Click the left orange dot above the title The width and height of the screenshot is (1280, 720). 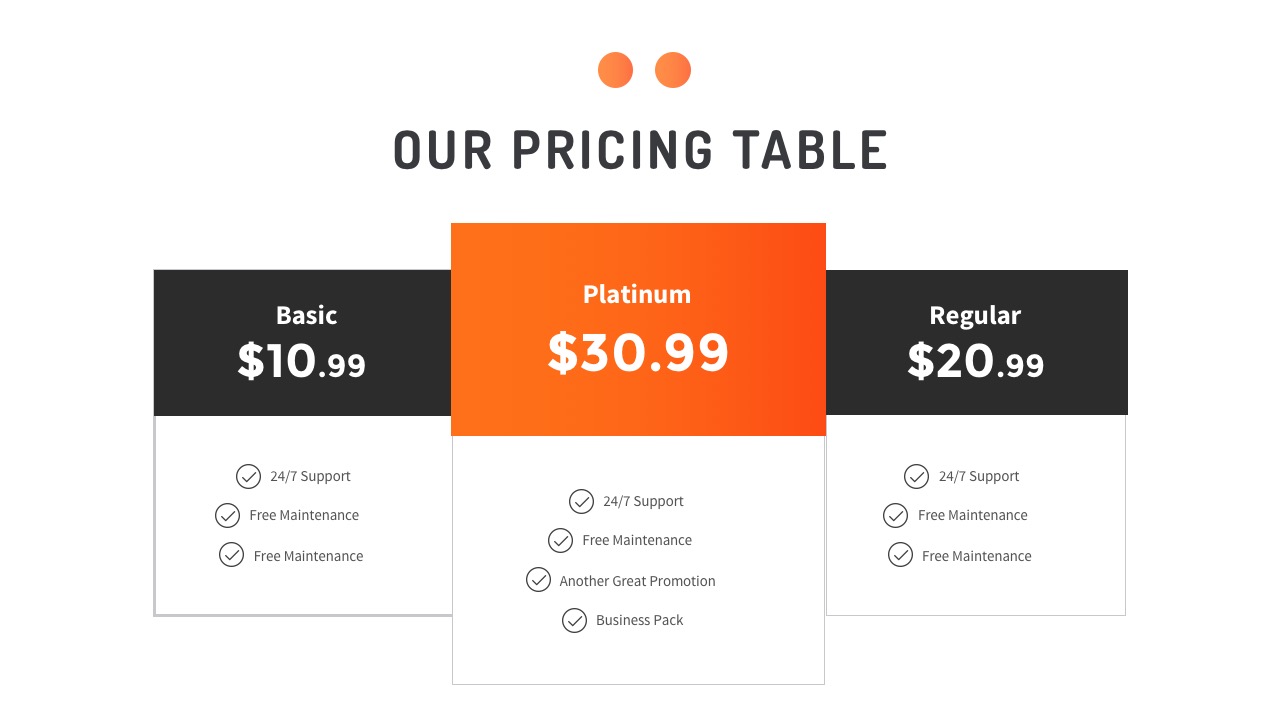615,70
